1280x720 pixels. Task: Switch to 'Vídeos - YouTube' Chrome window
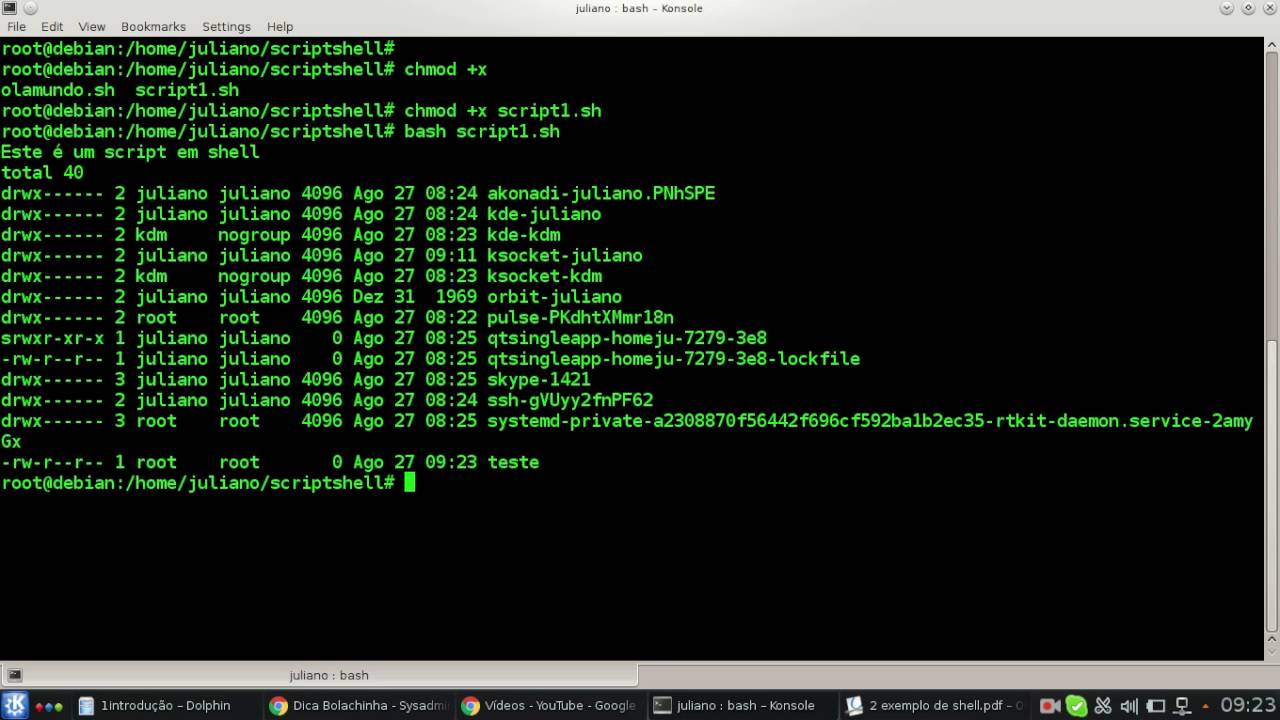point(550,705)
